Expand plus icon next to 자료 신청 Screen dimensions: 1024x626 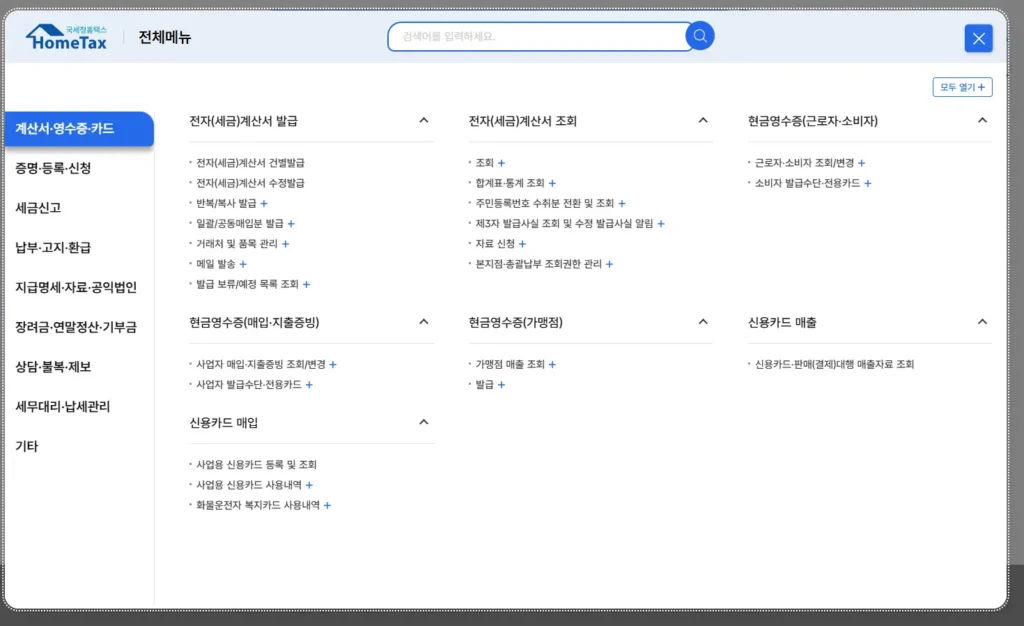522,244
